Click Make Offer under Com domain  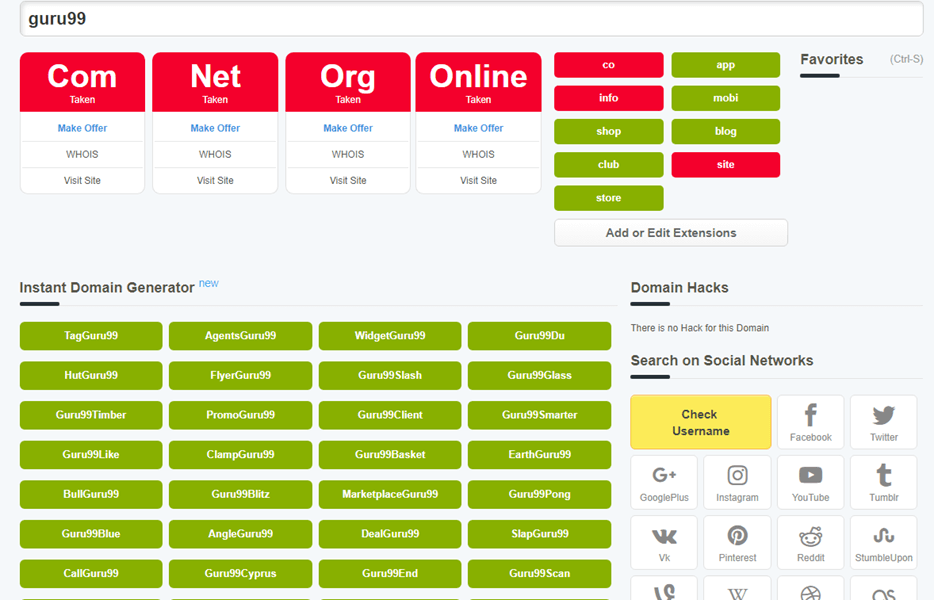point(82,128)
